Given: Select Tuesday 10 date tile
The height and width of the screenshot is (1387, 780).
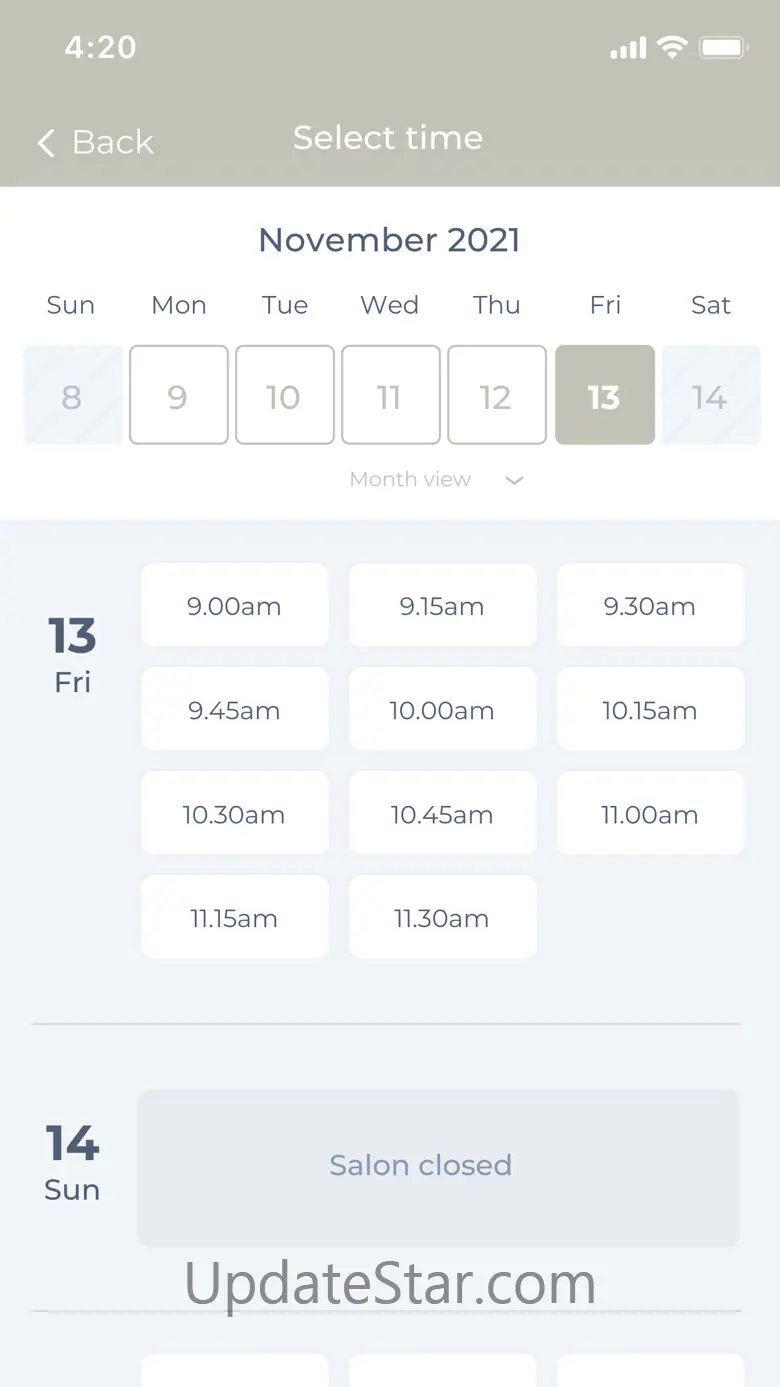Looking at the screenshot, I should pyautogui.click(x=284, y=395).
